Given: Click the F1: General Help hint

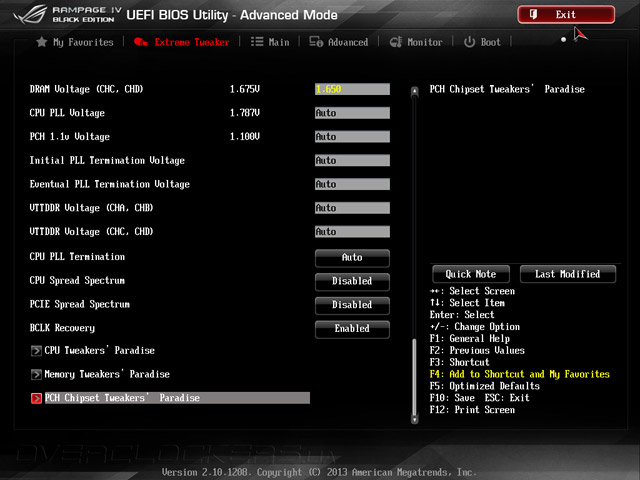Looking at the screenshot, I should click(x=470, y=339).
